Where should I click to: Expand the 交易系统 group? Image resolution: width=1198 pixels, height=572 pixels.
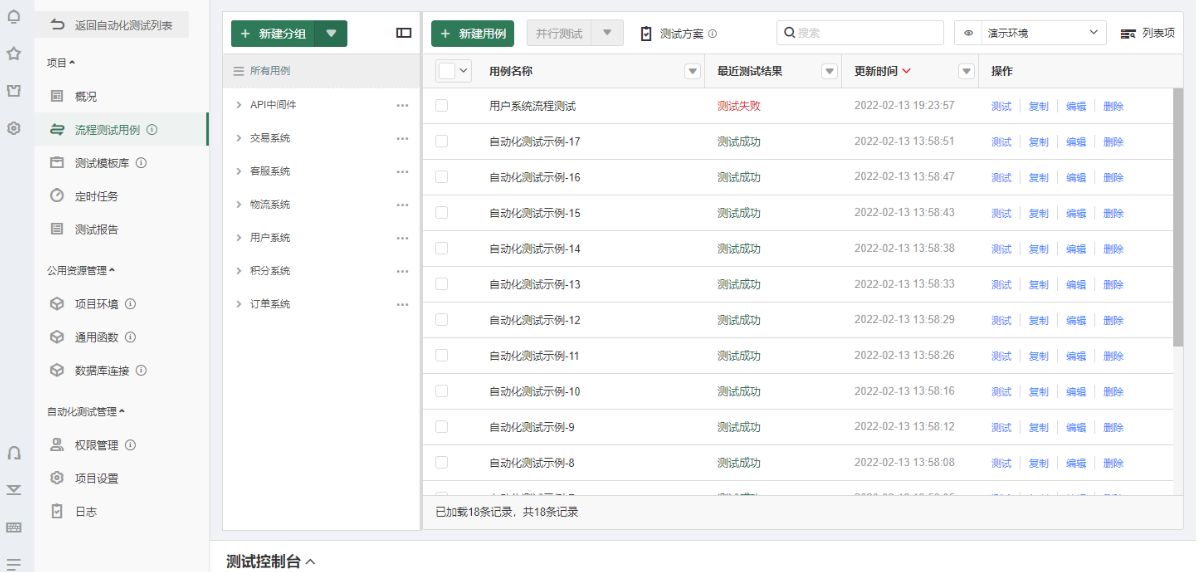(238, 138)
